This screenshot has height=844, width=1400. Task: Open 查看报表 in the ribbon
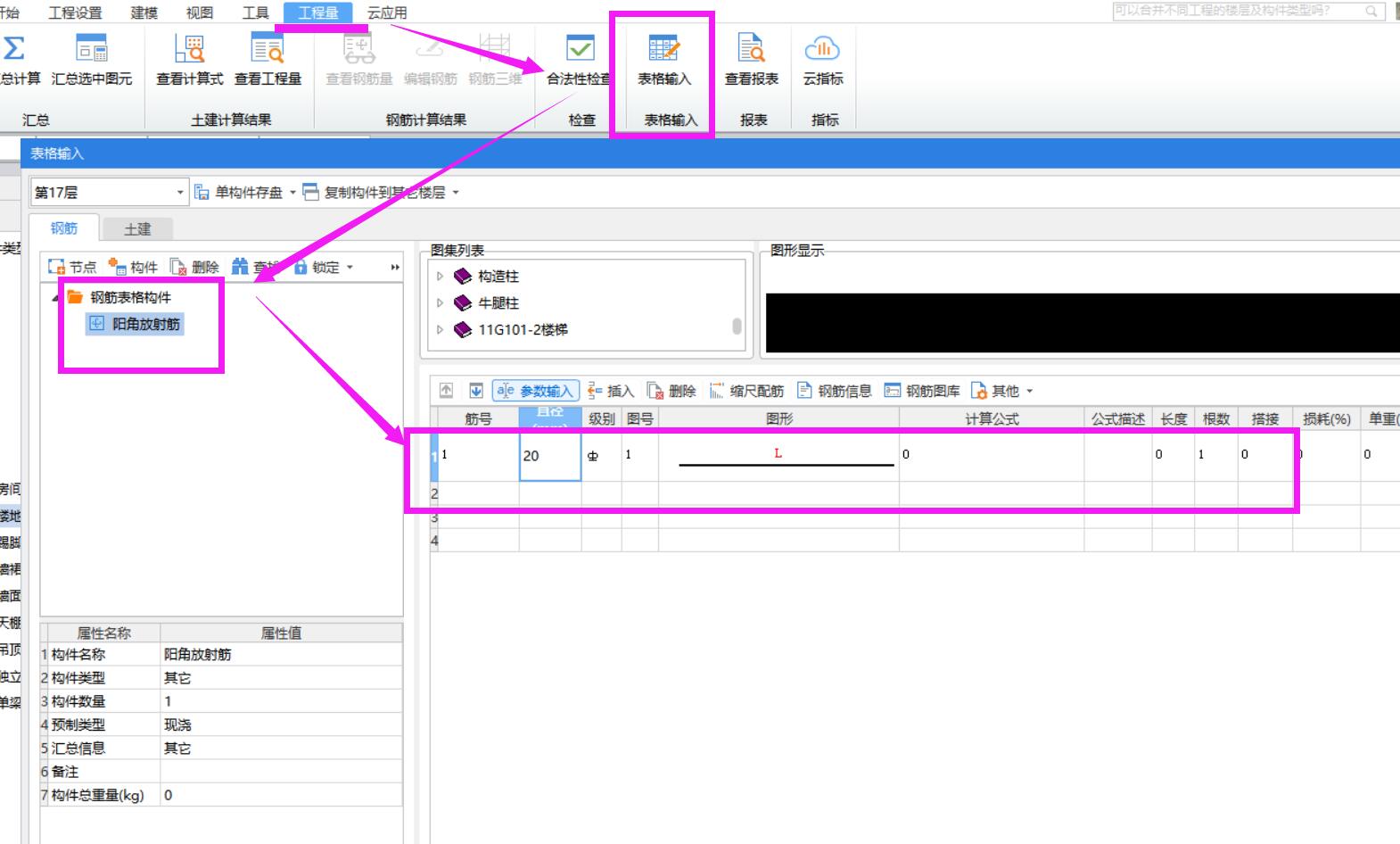(x=752, y=59)
